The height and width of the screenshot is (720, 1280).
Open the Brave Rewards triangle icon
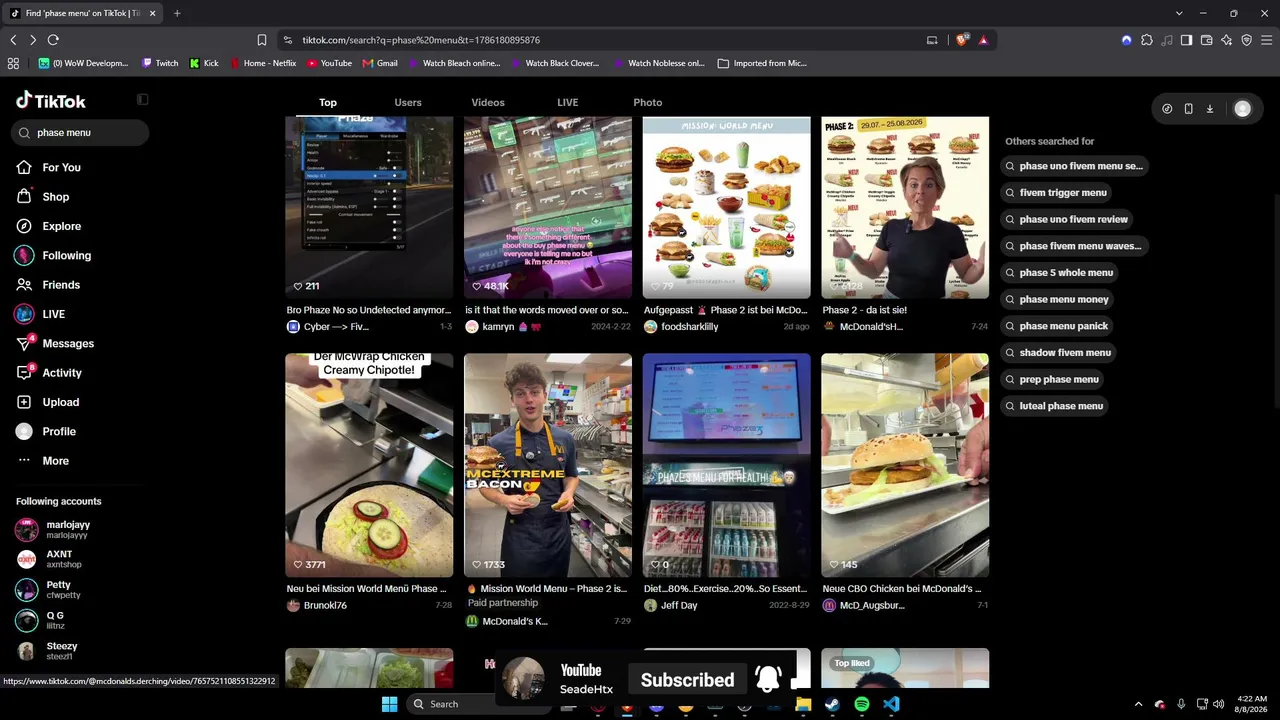(x=983, y=40)
